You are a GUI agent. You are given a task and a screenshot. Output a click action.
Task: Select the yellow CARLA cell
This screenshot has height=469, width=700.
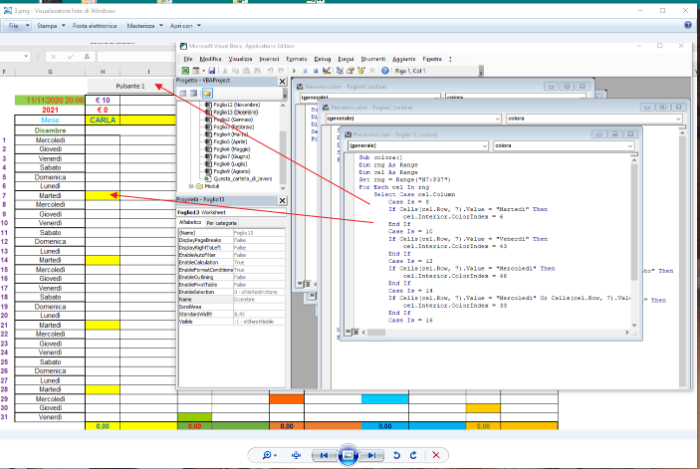[103, 120]
